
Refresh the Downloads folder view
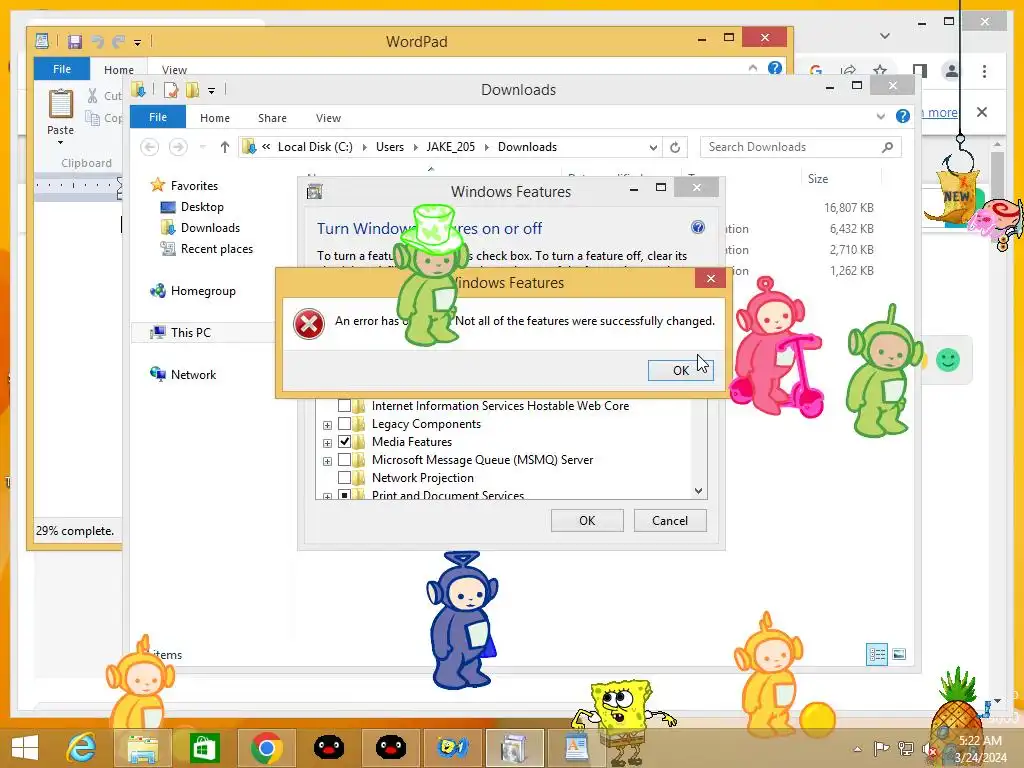pyautogui.click(x=675, y=147)
